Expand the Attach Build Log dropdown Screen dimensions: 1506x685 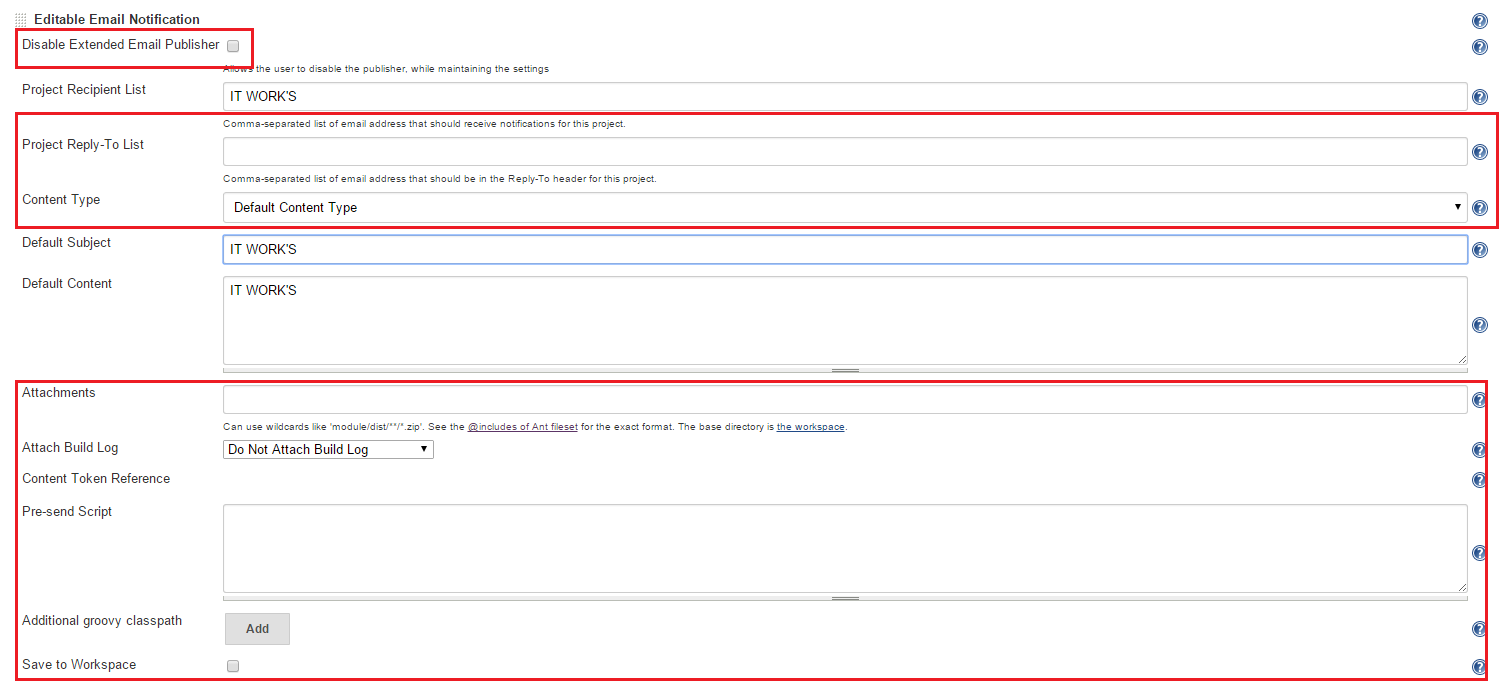[x=328, y=450]
